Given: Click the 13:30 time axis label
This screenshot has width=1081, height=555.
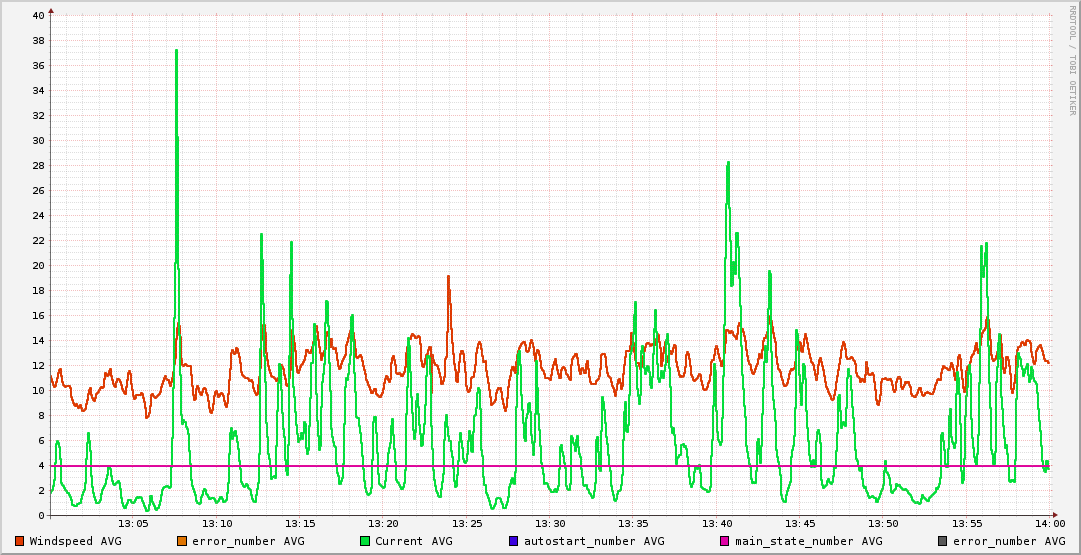Looking at the screenshot, I should point(550,524).
